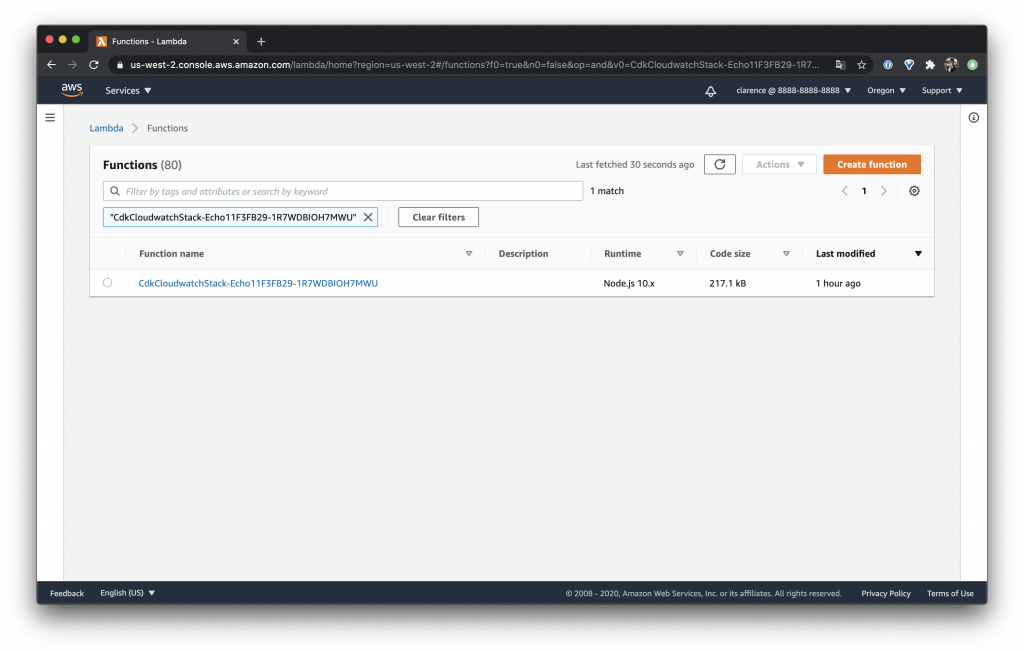The image size is (1024, 653).
Task: Open the 1Password extension icon
Action: click(888, 65)
